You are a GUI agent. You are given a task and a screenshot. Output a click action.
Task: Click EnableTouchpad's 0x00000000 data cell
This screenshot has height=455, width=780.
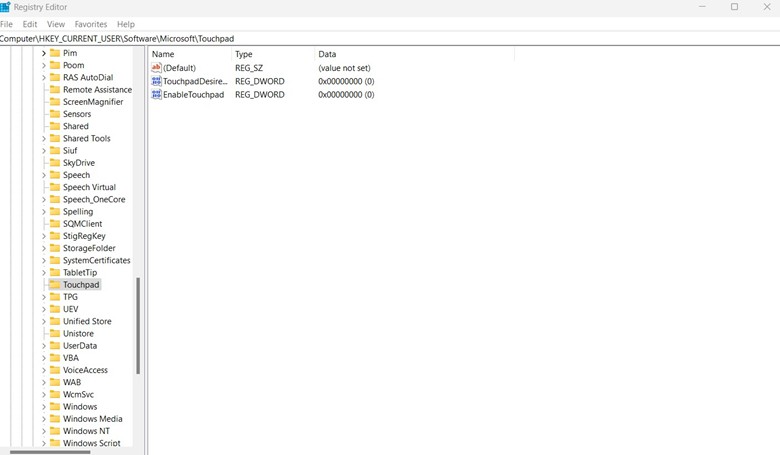point(346,94)
